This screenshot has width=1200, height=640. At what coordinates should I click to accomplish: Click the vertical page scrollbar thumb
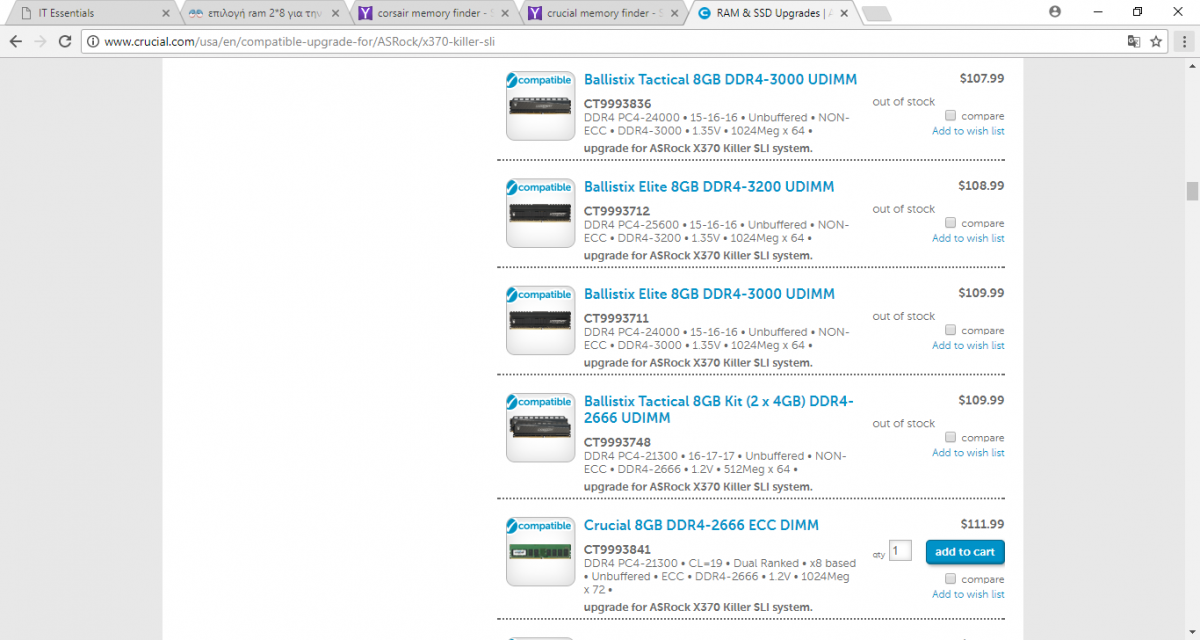click(x=1192, y=191)
